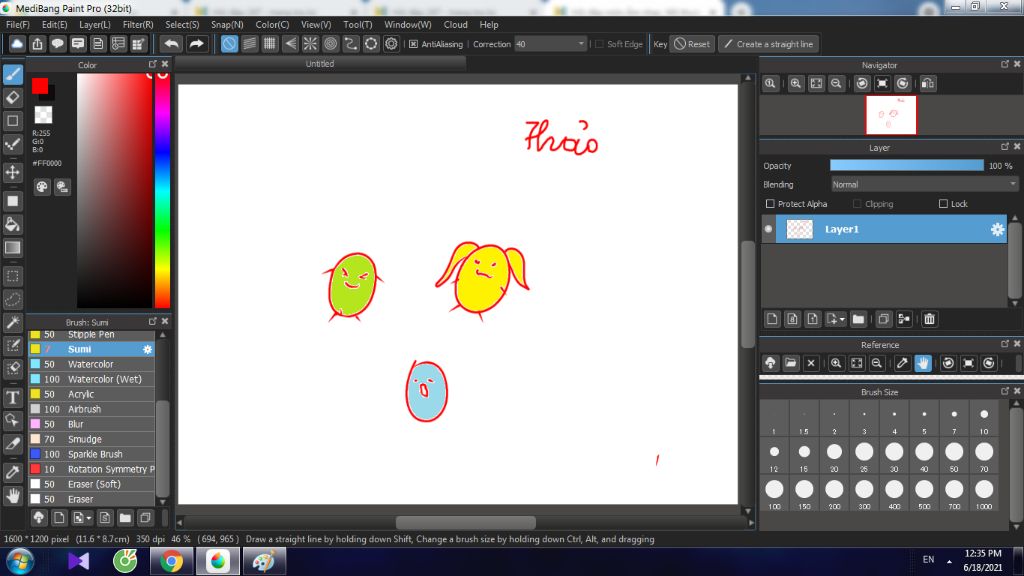Select the Rectangle select tool
The width and height of the screenshot is (1024, 576).
13,276
